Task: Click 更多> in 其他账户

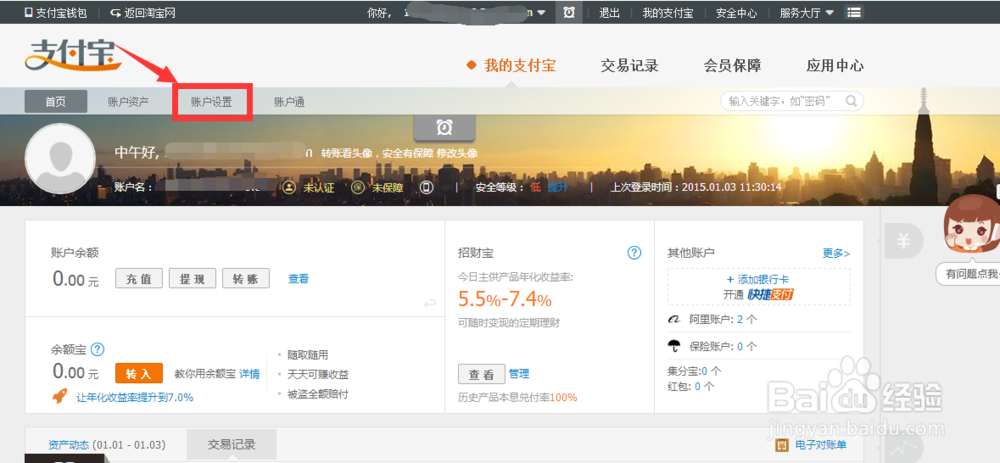Action: click(836, 253)
